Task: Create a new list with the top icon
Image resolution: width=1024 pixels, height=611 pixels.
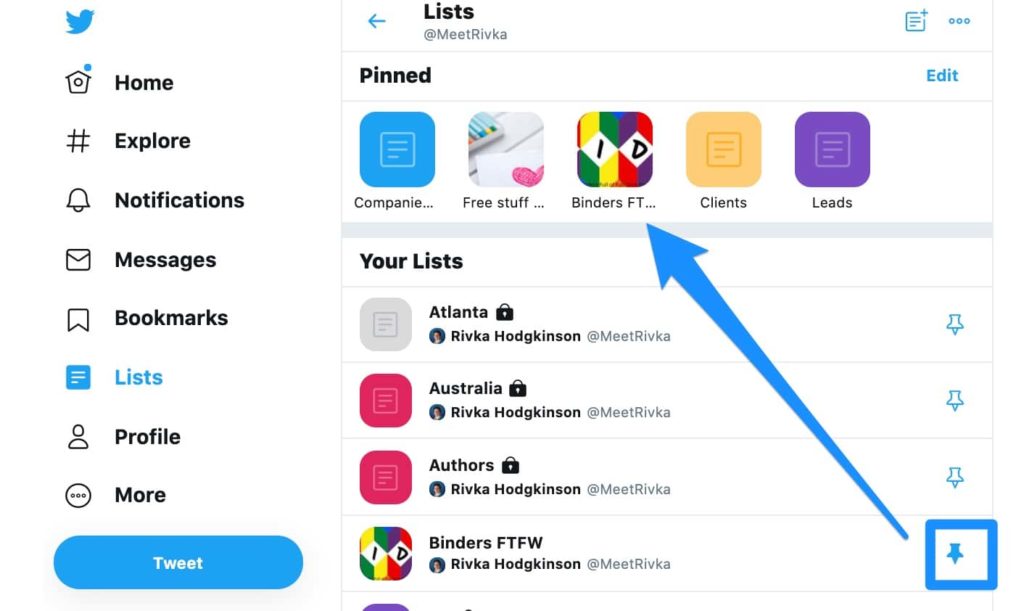Action: click(x=916, y=21)
